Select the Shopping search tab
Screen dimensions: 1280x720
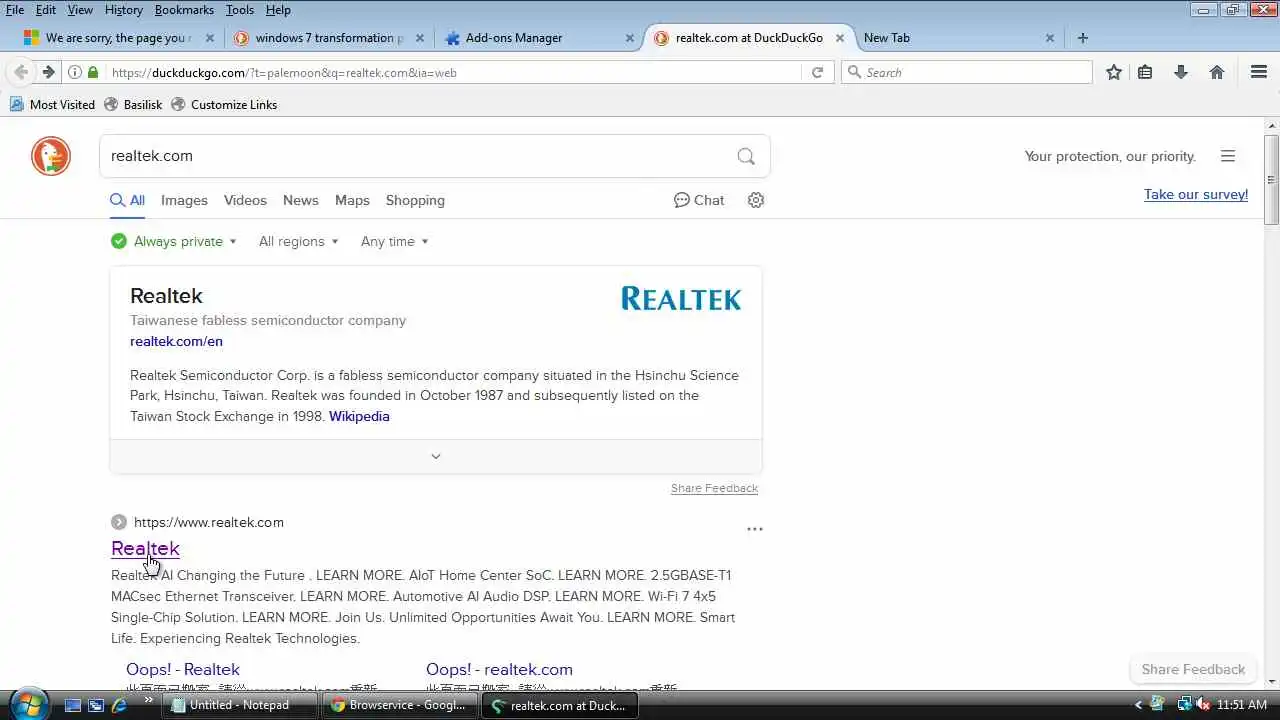(x=415, y=200)
